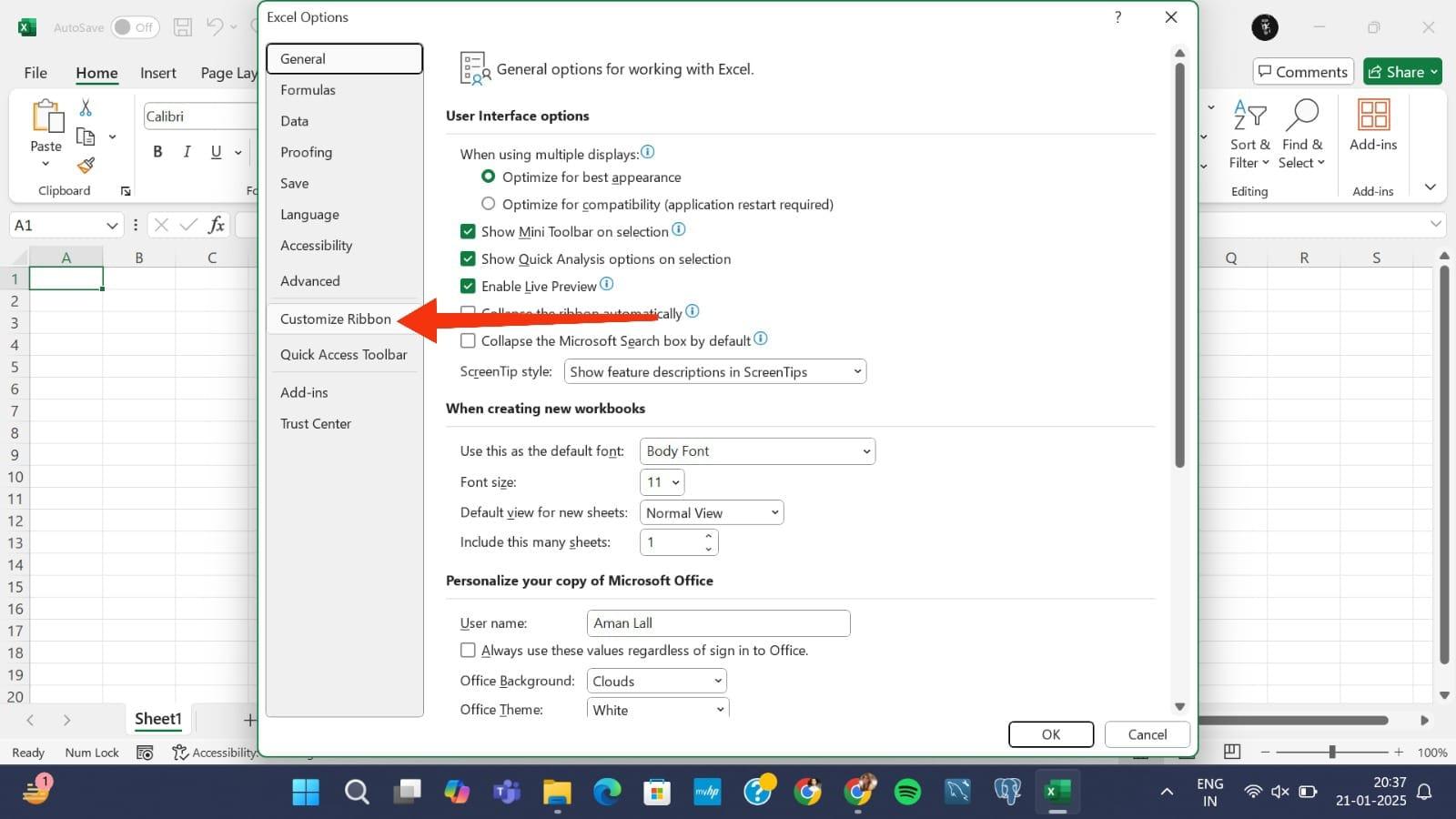Image resolution: width=1456 pixels, height=819 pixels.
Task: Open the Office Background dropdown
Action: coord(657,681)
